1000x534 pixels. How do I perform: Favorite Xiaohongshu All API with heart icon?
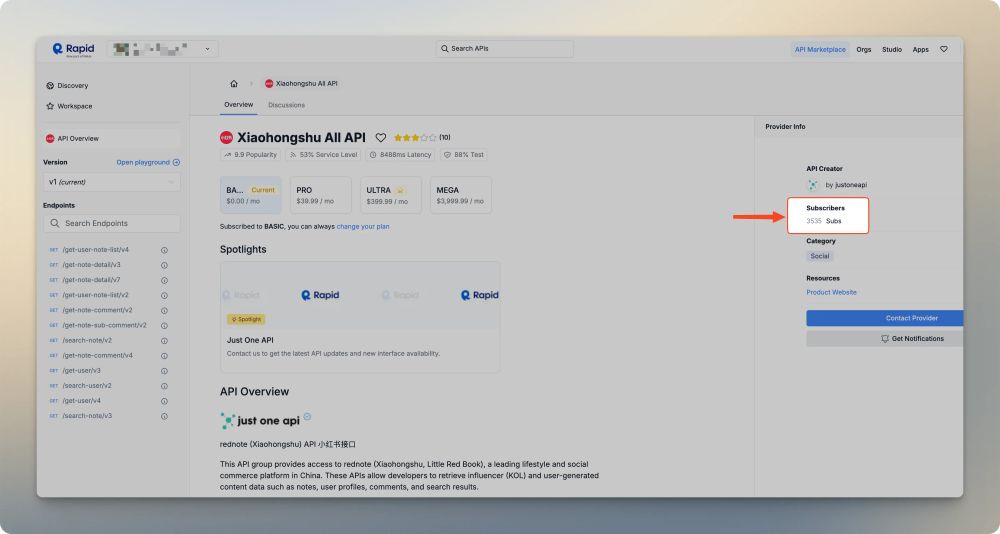pos(381,138)
